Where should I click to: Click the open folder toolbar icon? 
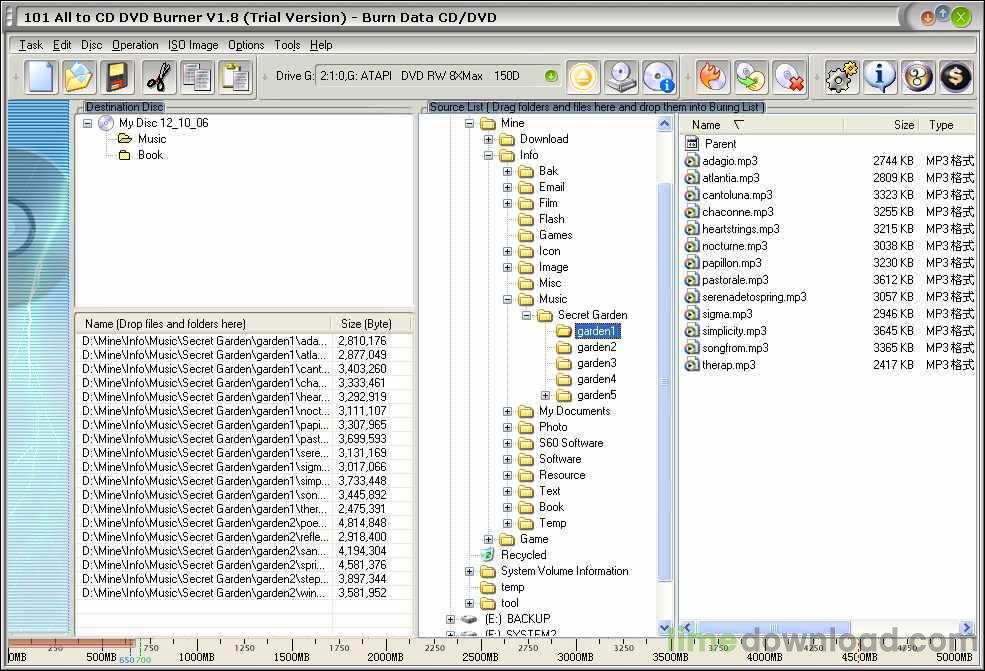[x=79, y=77]
